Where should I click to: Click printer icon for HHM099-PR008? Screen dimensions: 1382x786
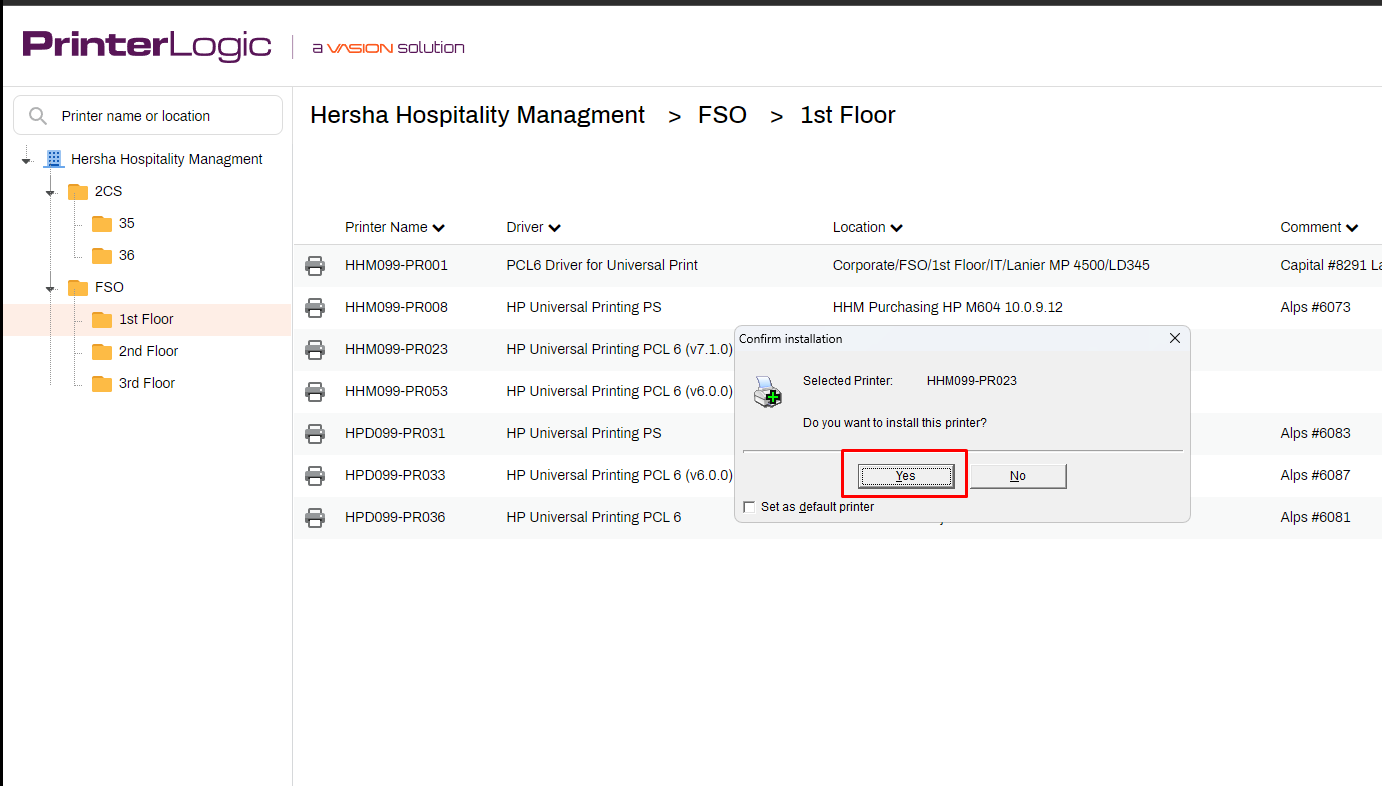[315, 307]
